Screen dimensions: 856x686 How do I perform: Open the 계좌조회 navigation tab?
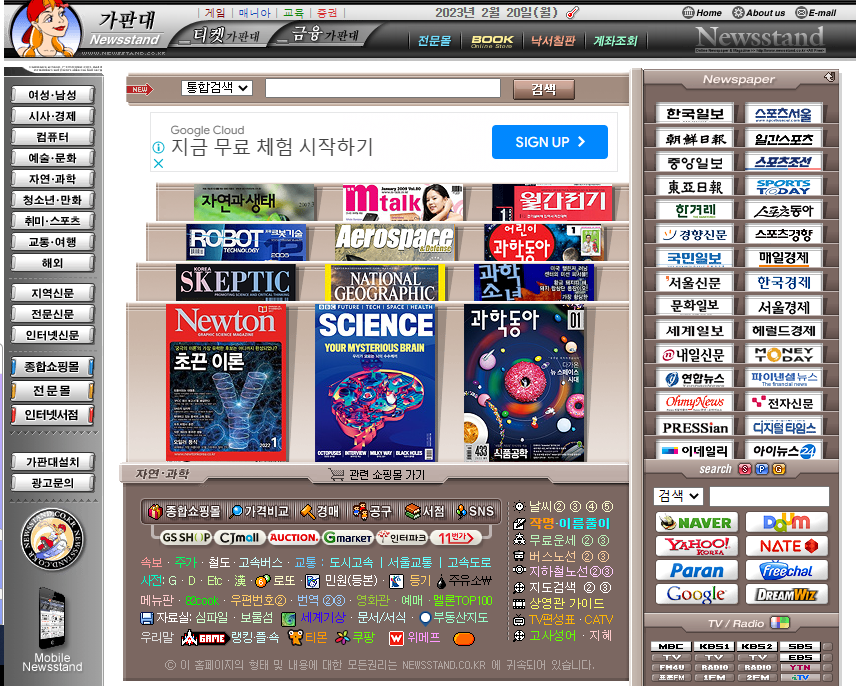tap(615, 40)
